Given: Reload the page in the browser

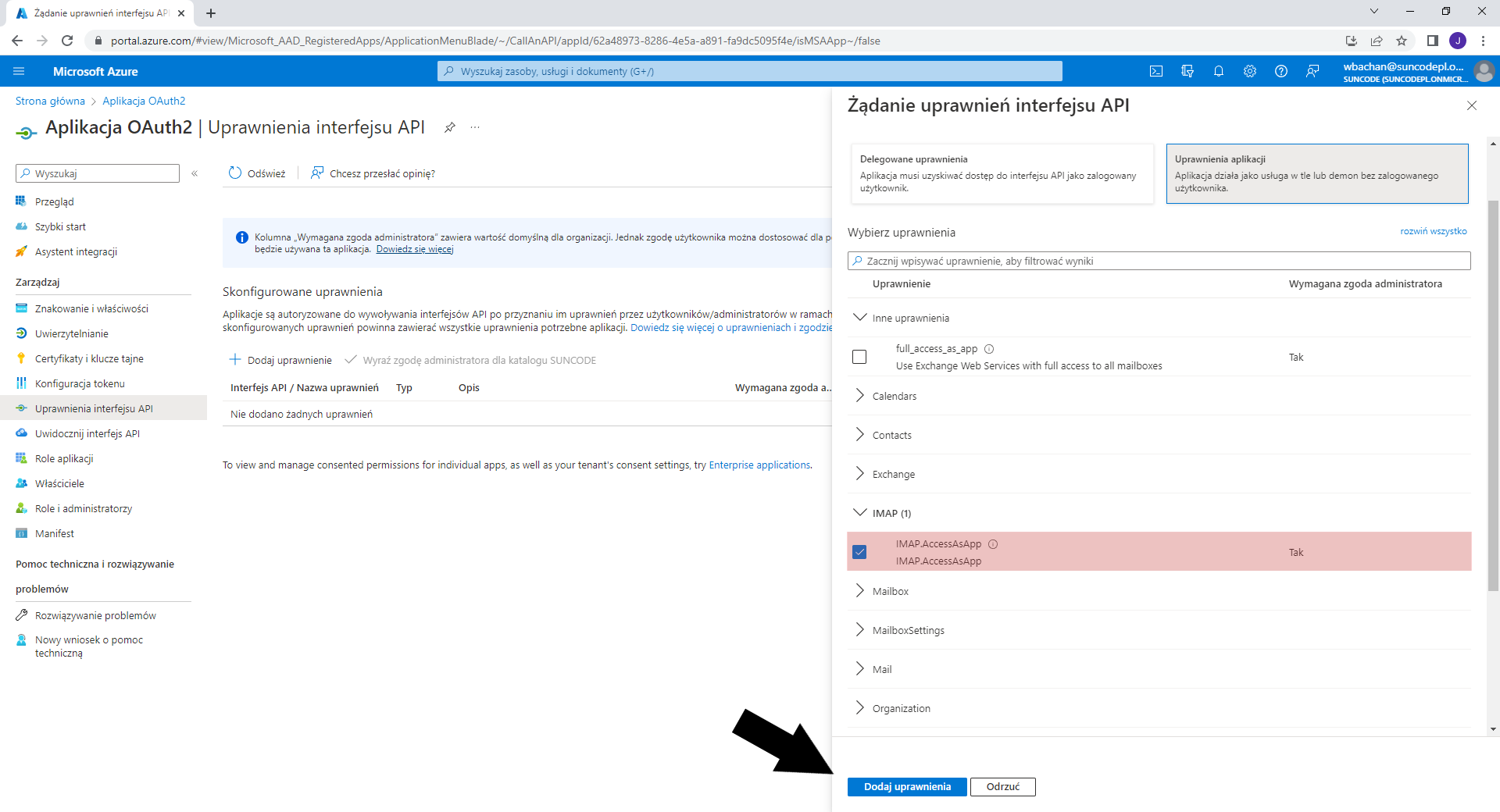Looking at the screenshot, I should tap(67, 41).
